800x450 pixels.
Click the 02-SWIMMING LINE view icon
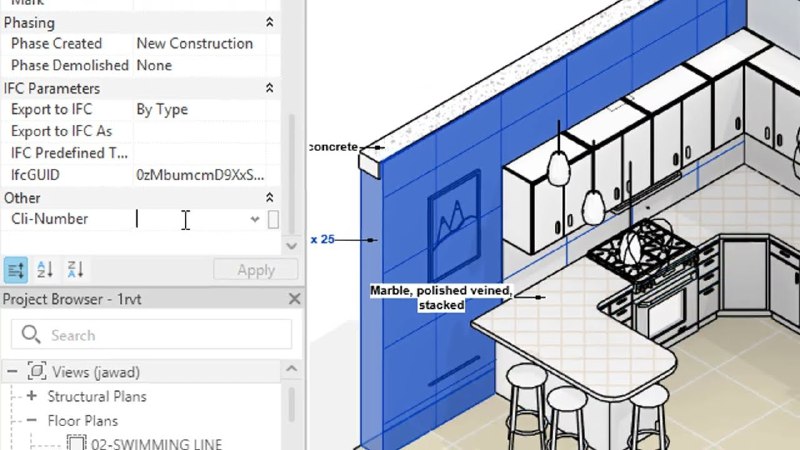tap(77, 443)
